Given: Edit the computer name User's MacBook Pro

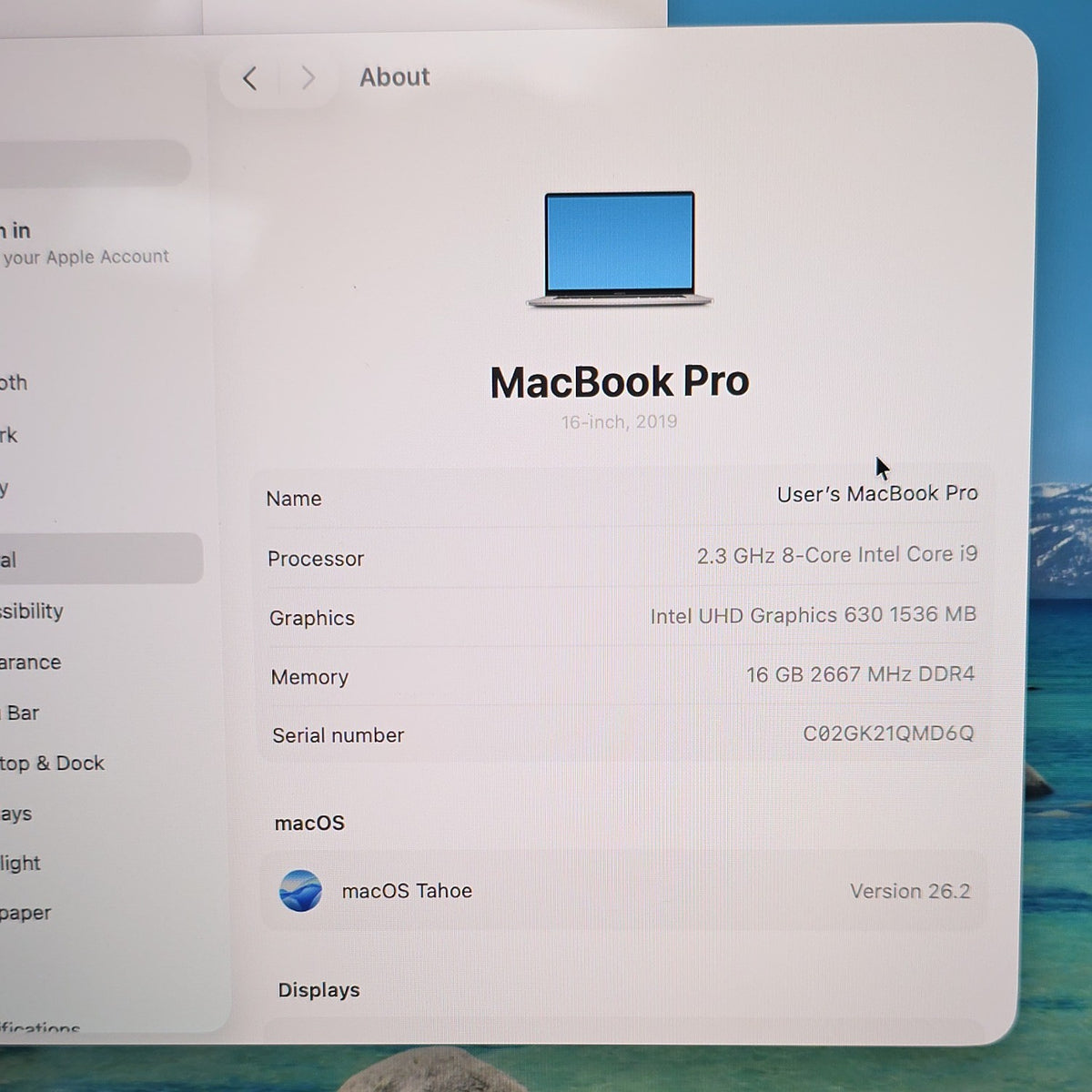Looking at the screenshot, I should (877, 493).
